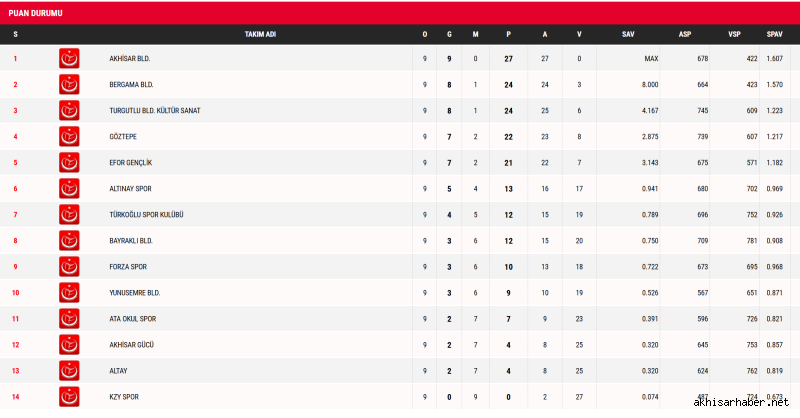Open the Akhisar Bld. team name
Viewport: 800px width, 418px height.
(x=130, y=59)
